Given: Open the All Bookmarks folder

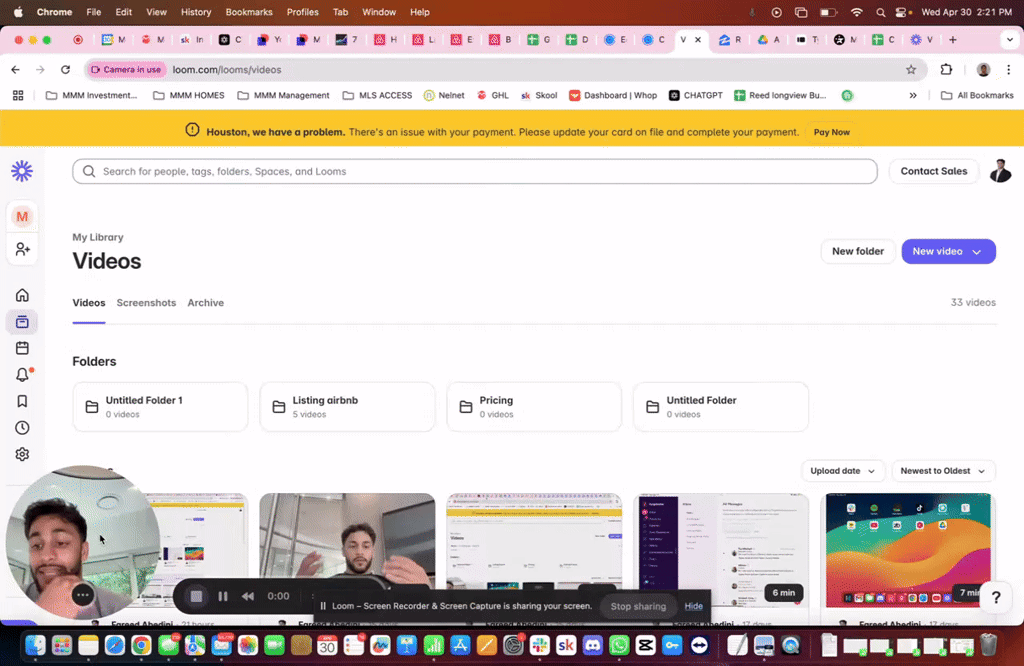Looking at the screenshot, I should (x=977, y=95).
